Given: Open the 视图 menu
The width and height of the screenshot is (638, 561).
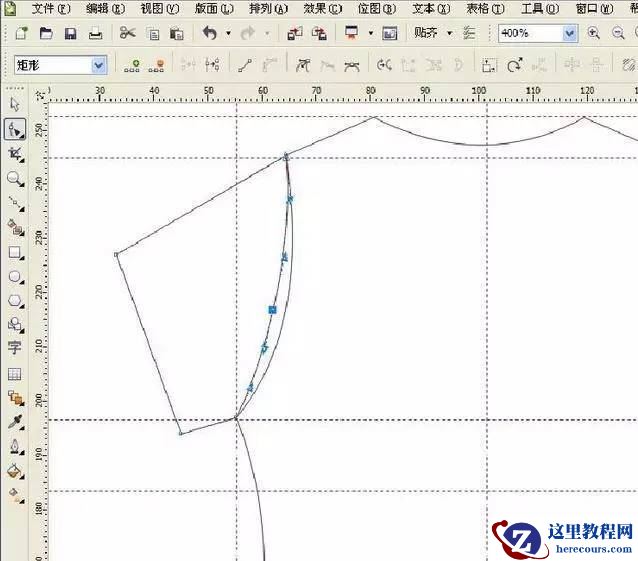Looking at the screenshot, I should (x=160, y=9).
